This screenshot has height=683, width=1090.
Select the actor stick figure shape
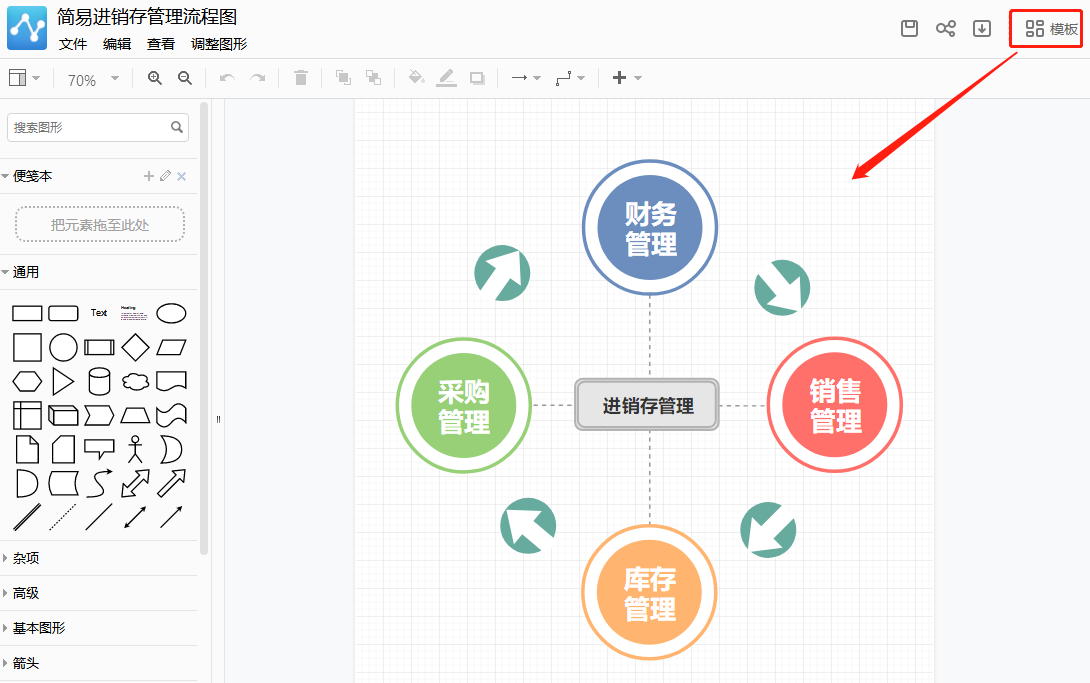(136, 450)
